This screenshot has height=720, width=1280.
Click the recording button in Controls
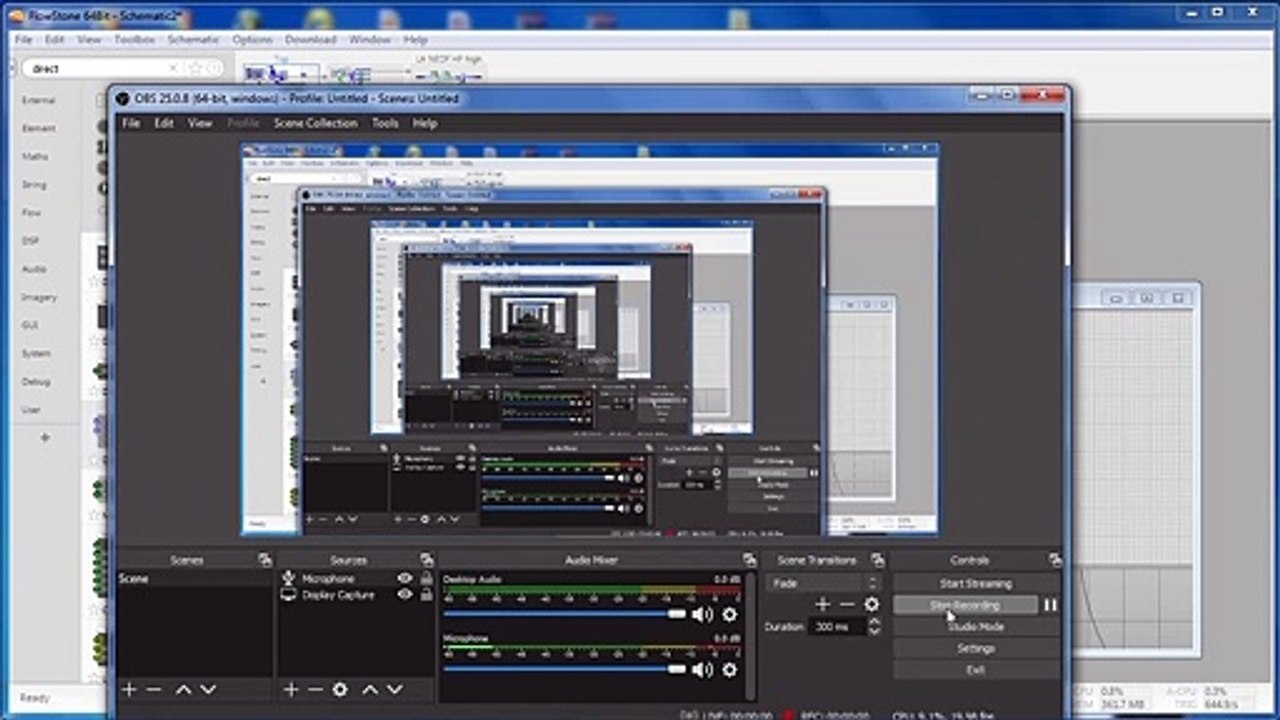coord(964,605)
